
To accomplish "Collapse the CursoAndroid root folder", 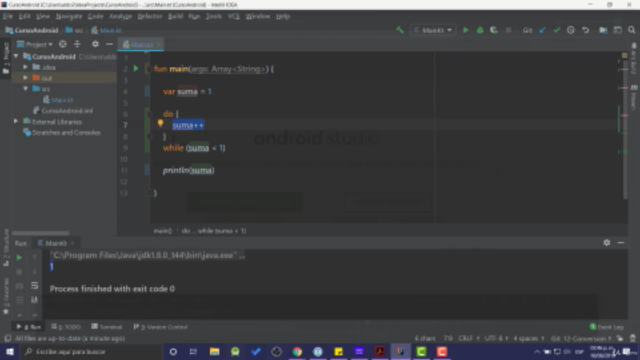I will [x=16, y=56].
